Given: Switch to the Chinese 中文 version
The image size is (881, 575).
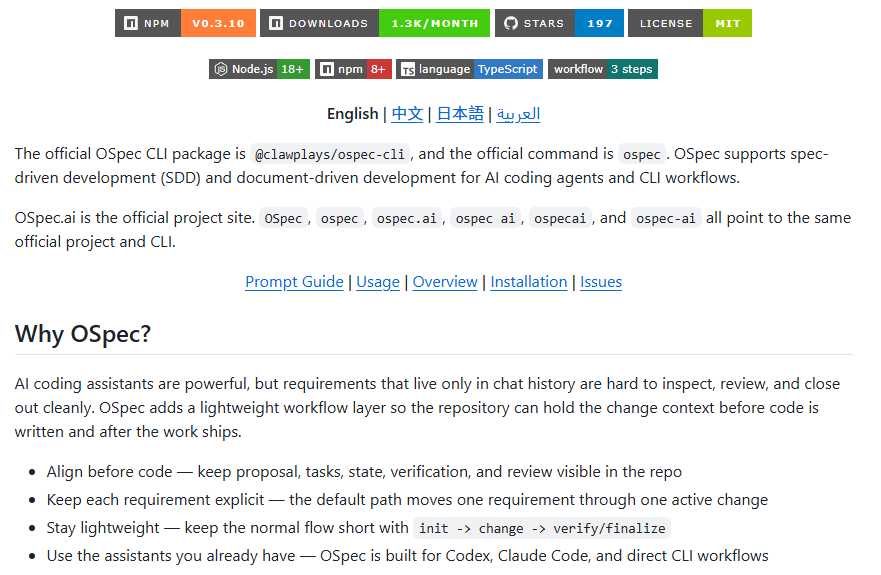Looking at the screenshot, I should tap(407, 114).
